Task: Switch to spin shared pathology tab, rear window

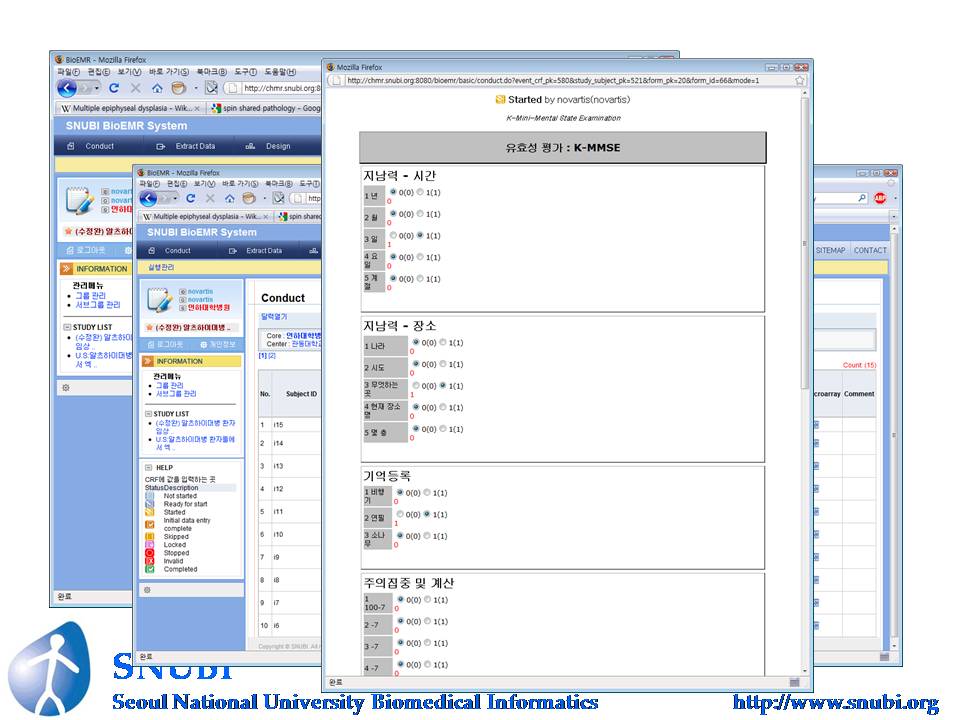Action: pos(264,108)
